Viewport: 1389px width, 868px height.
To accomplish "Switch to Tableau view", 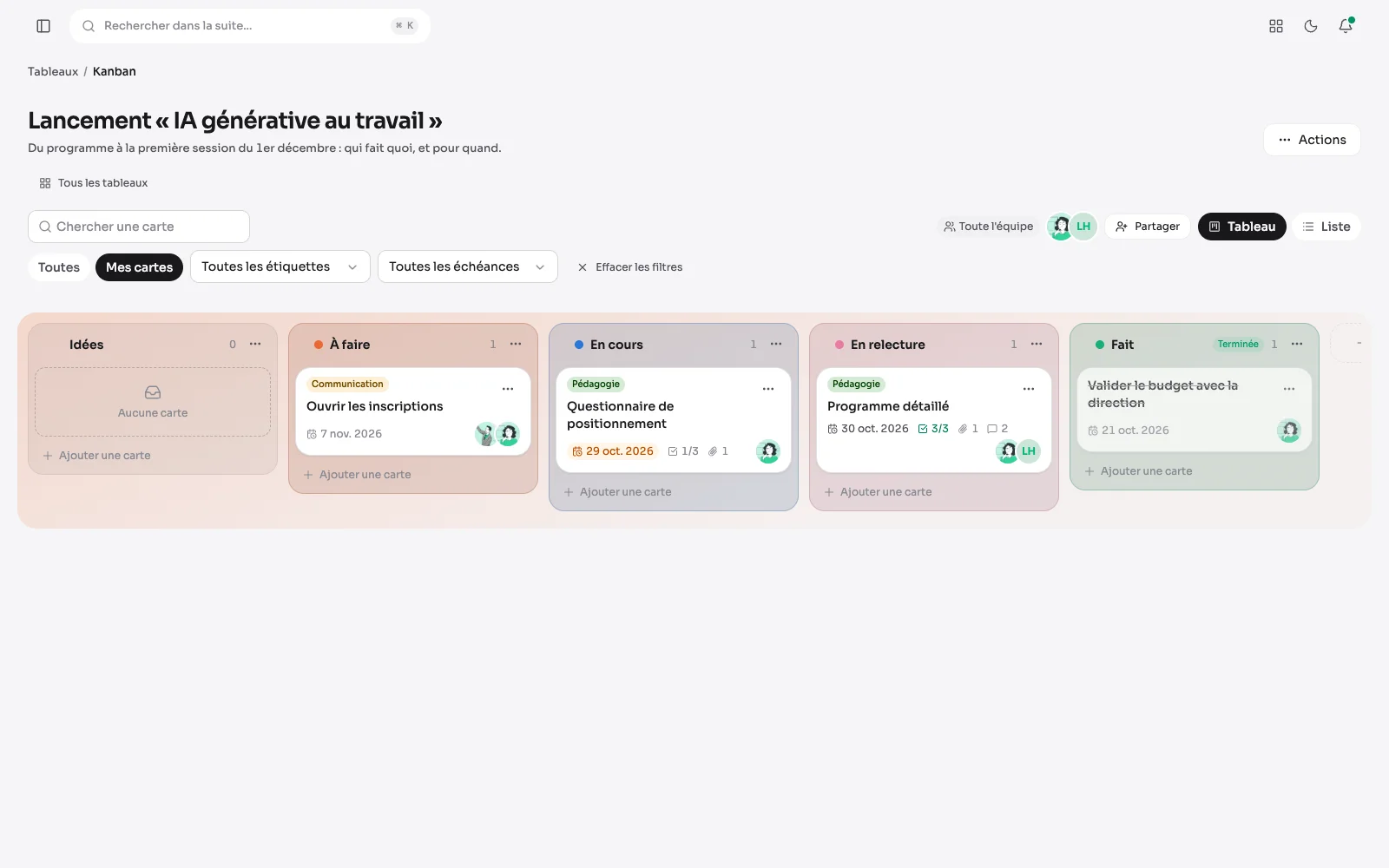I will (1242, 227).
